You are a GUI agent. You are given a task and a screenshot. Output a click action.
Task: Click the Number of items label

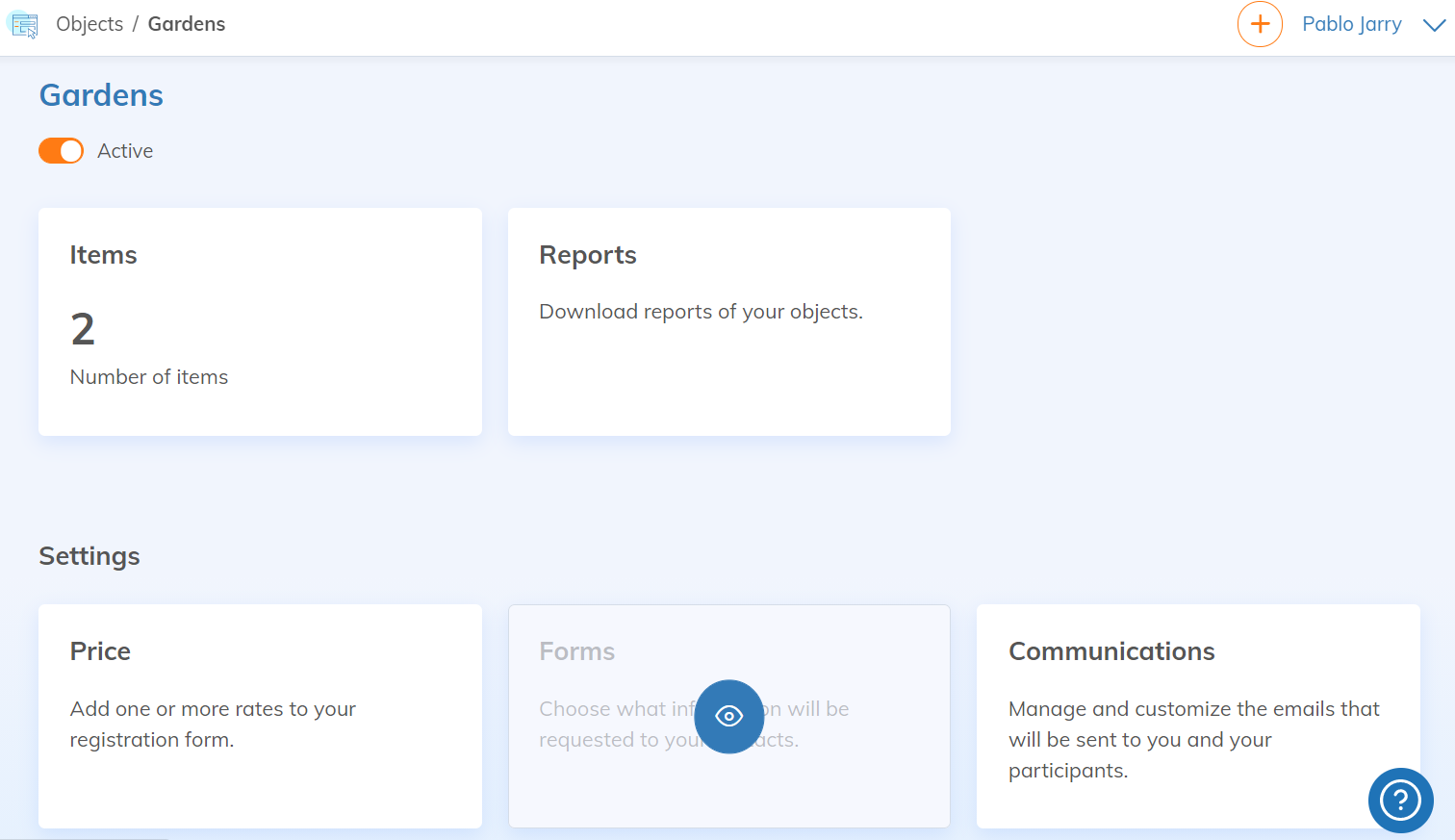click(x=149, y=377)
